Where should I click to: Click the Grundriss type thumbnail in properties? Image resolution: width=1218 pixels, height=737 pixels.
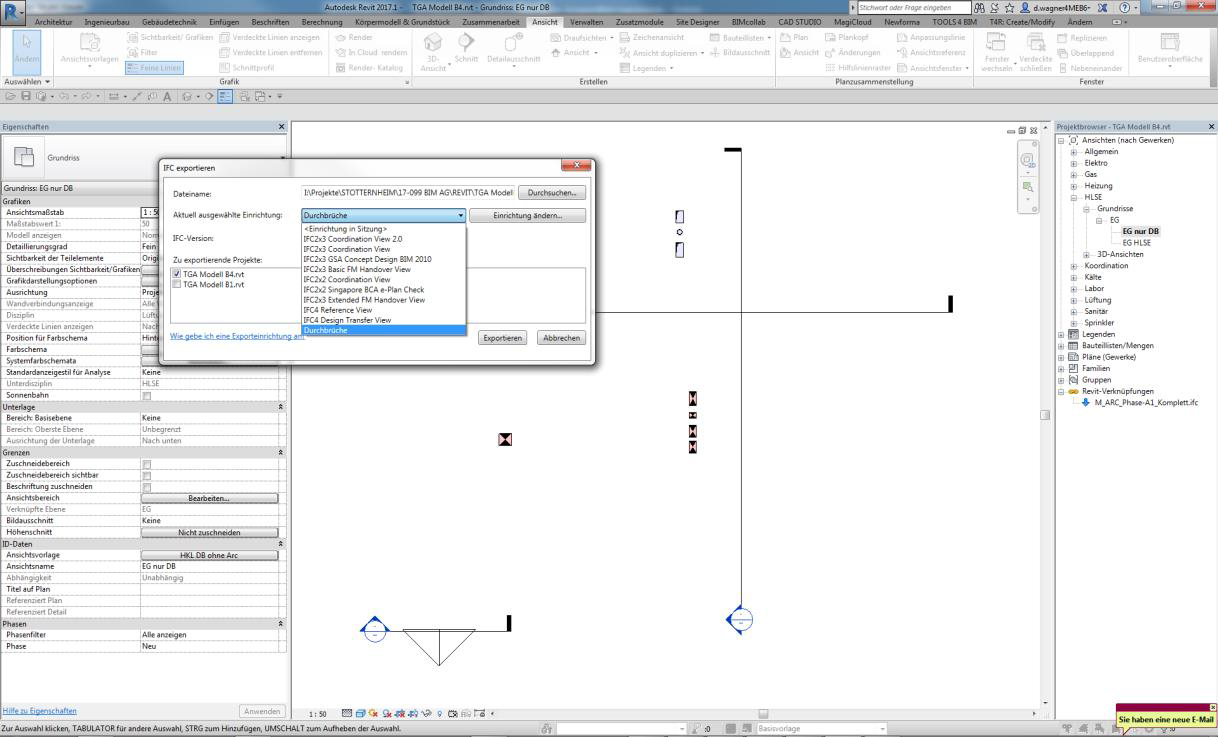(23, 157)
